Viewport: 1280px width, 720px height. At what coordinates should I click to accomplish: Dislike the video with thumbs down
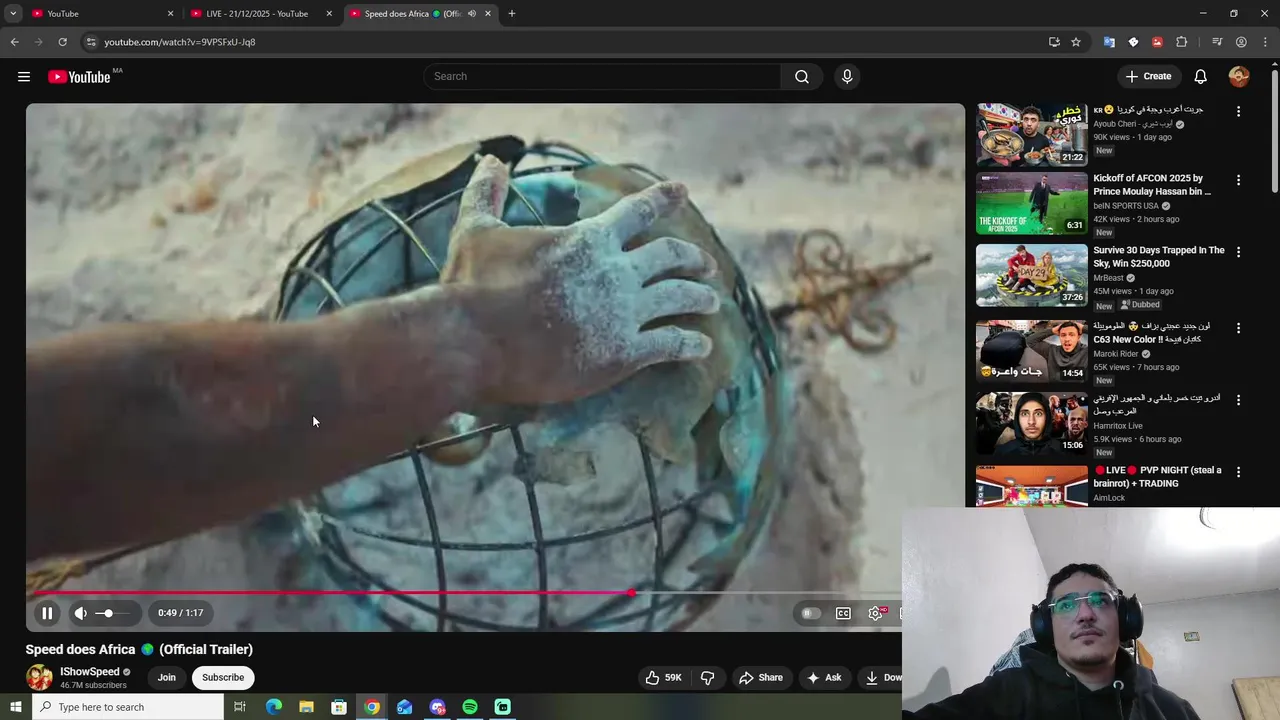(707, 677)
